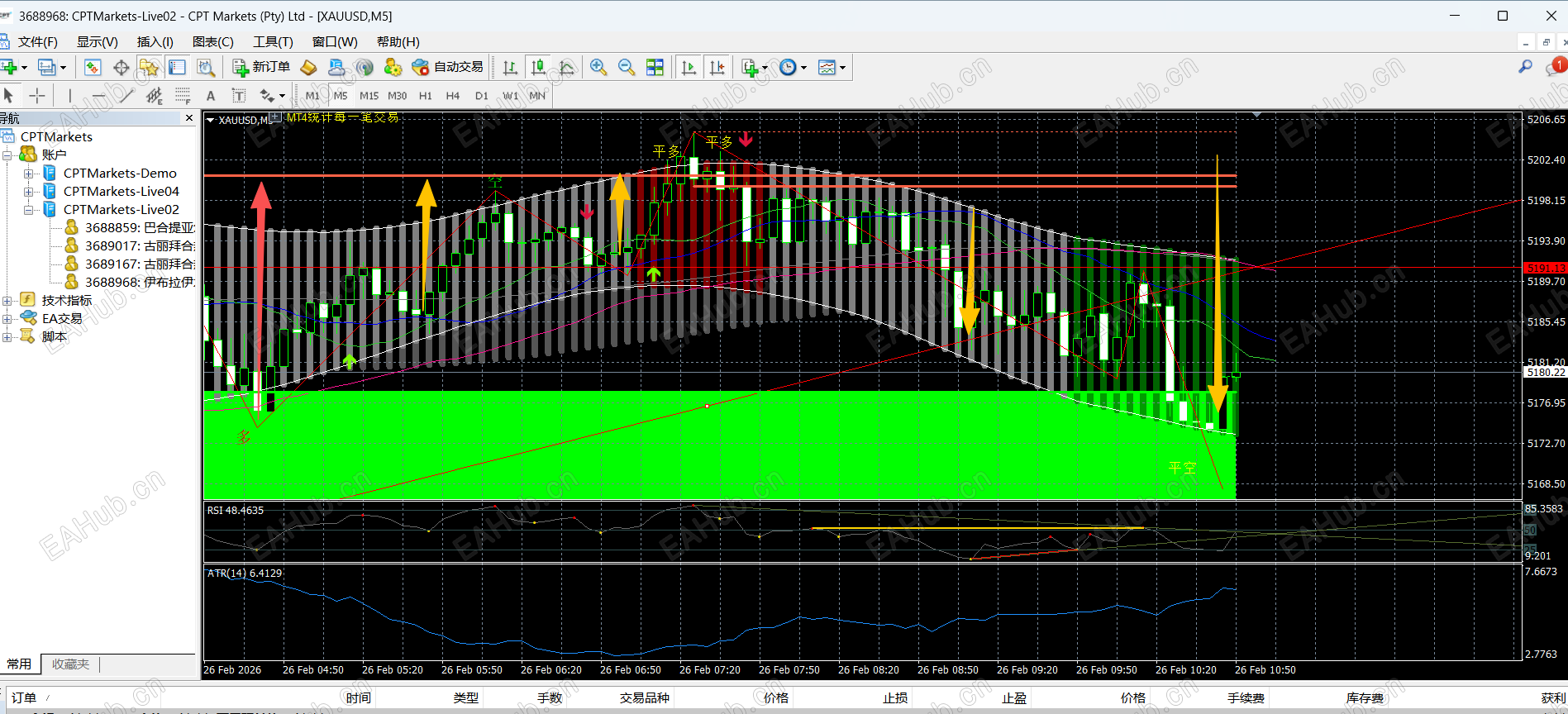Draw a trendline
Image resolution: width=1568 pixels, height=714 pixels.
pyautogui.click(x=126, y=95)
